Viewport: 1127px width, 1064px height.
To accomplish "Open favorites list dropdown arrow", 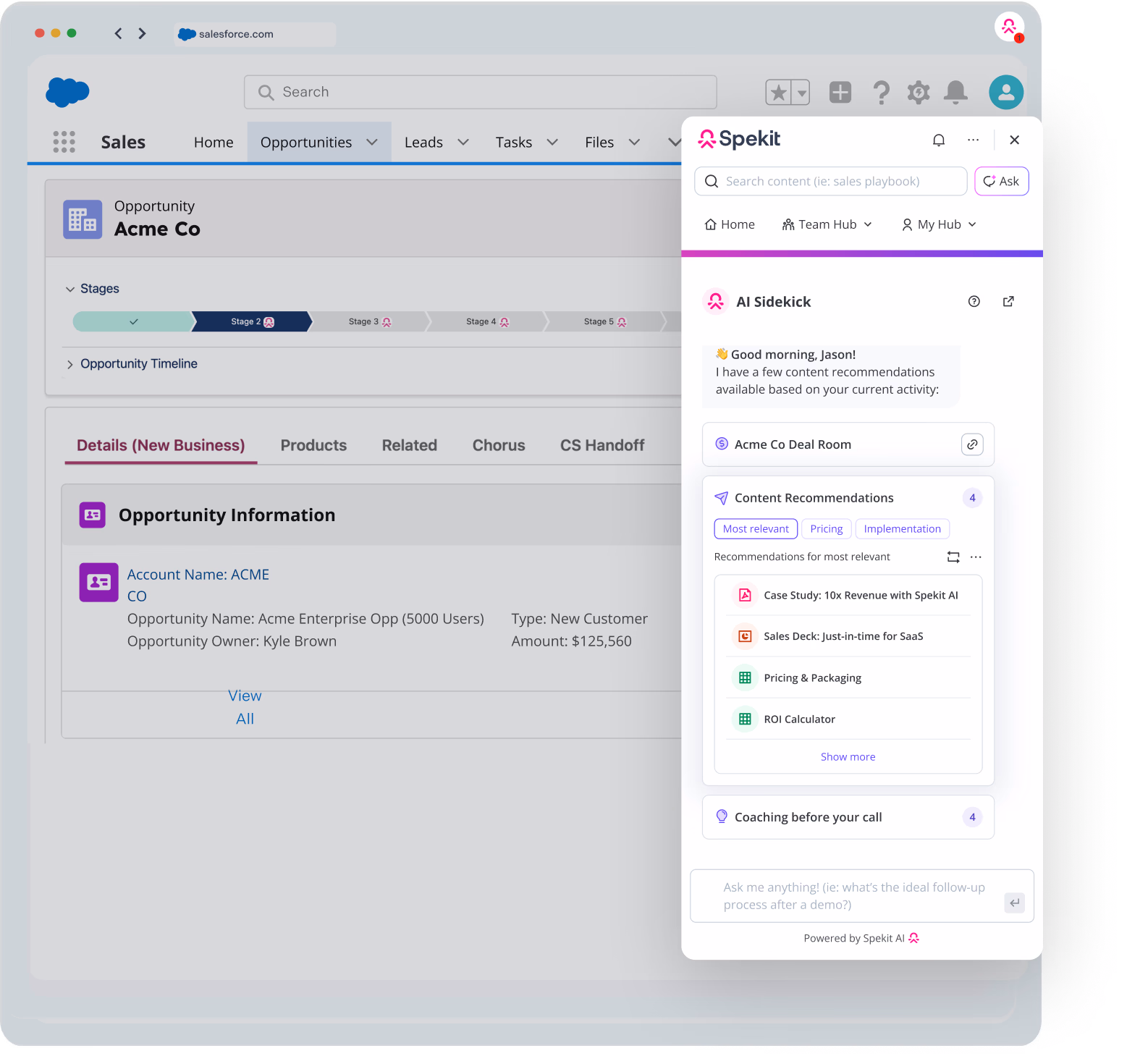I will 801,93.
